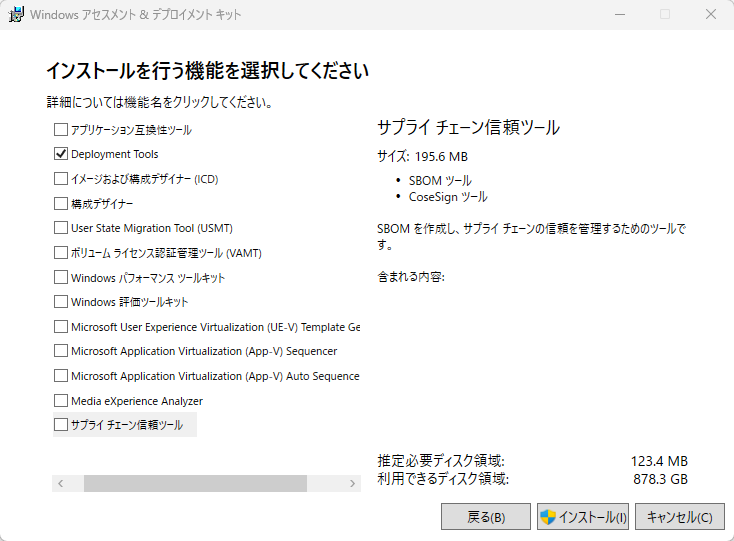Image resolution: width=734 pixels, height=541 pixels.
Task: Click the Deployment Tools feature name
Action: click(x=114, y=154)
